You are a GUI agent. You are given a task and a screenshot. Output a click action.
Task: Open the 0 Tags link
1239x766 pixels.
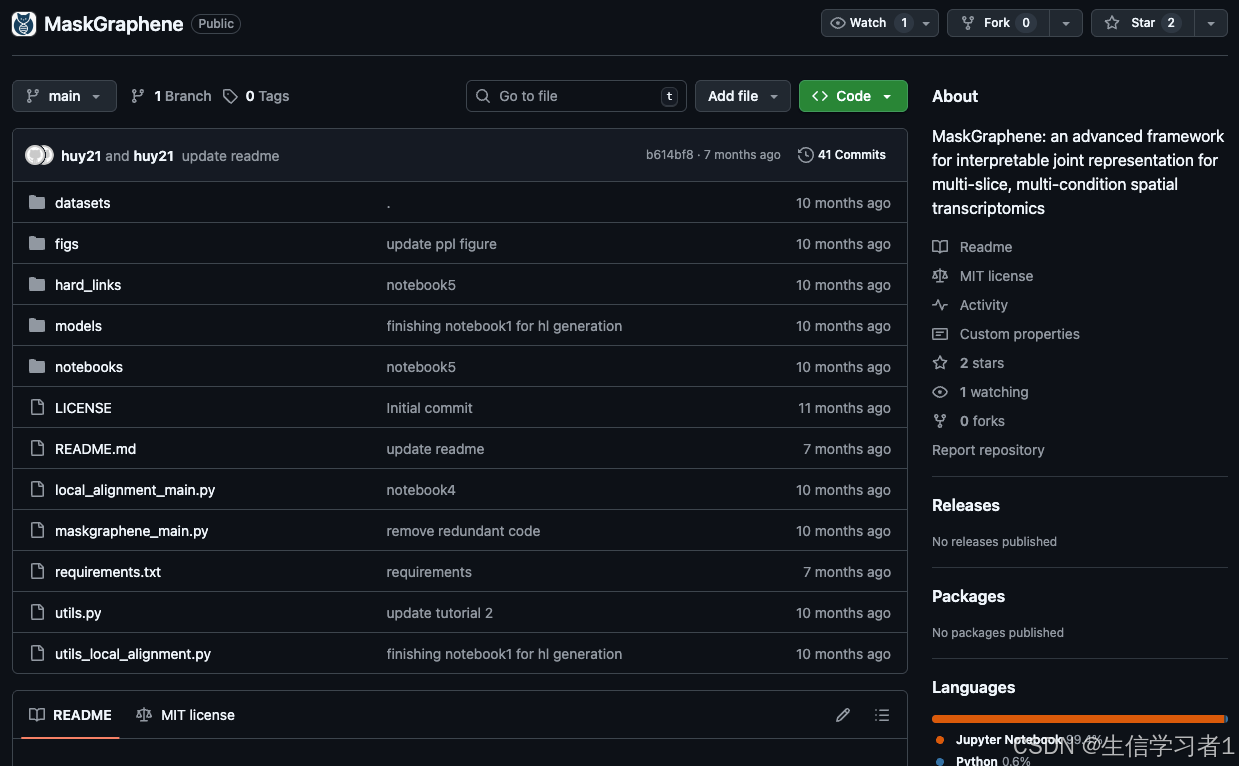click(256, 96)
